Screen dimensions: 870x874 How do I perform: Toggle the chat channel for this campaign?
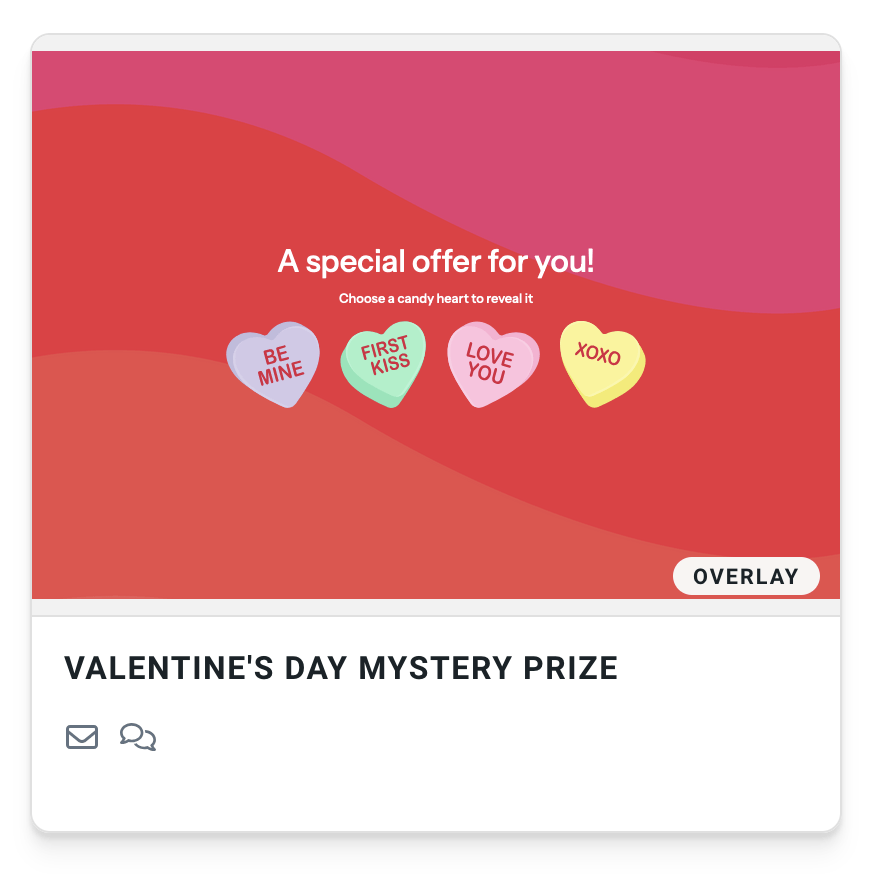137,737
